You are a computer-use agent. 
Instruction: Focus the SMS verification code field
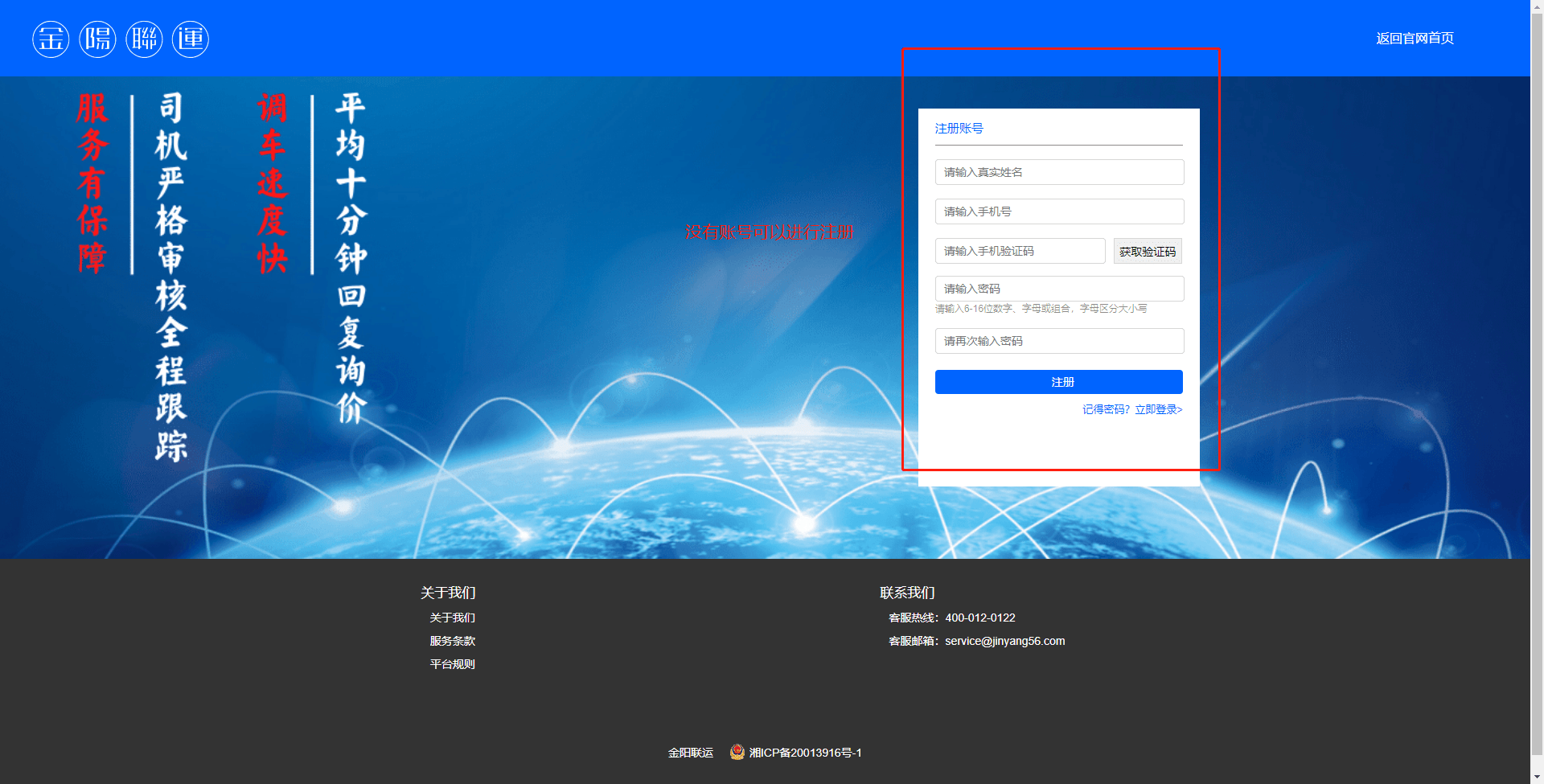tap(1020, 251)
